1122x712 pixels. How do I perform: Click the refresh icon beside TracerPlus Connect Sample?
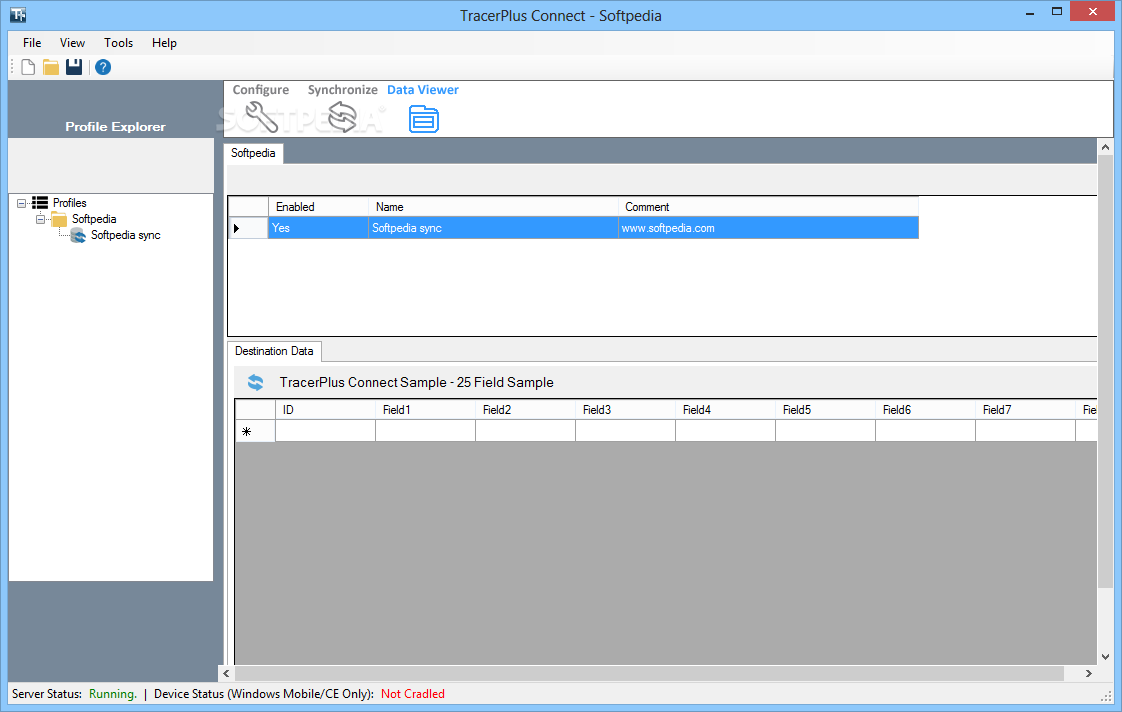click(255, 382)
